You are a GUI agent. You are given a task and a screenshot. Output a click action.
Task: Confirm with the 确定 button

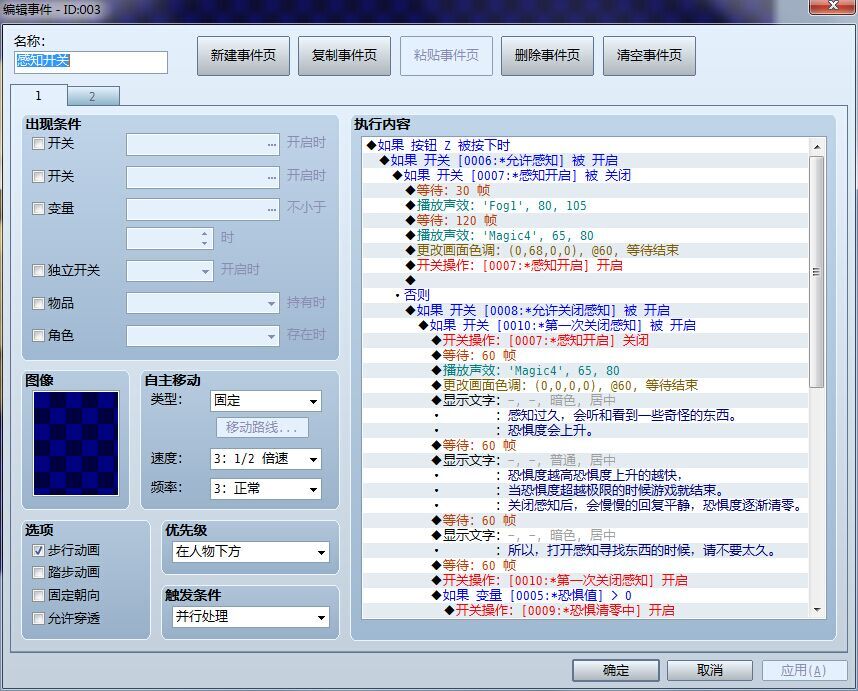click(616, 670)
